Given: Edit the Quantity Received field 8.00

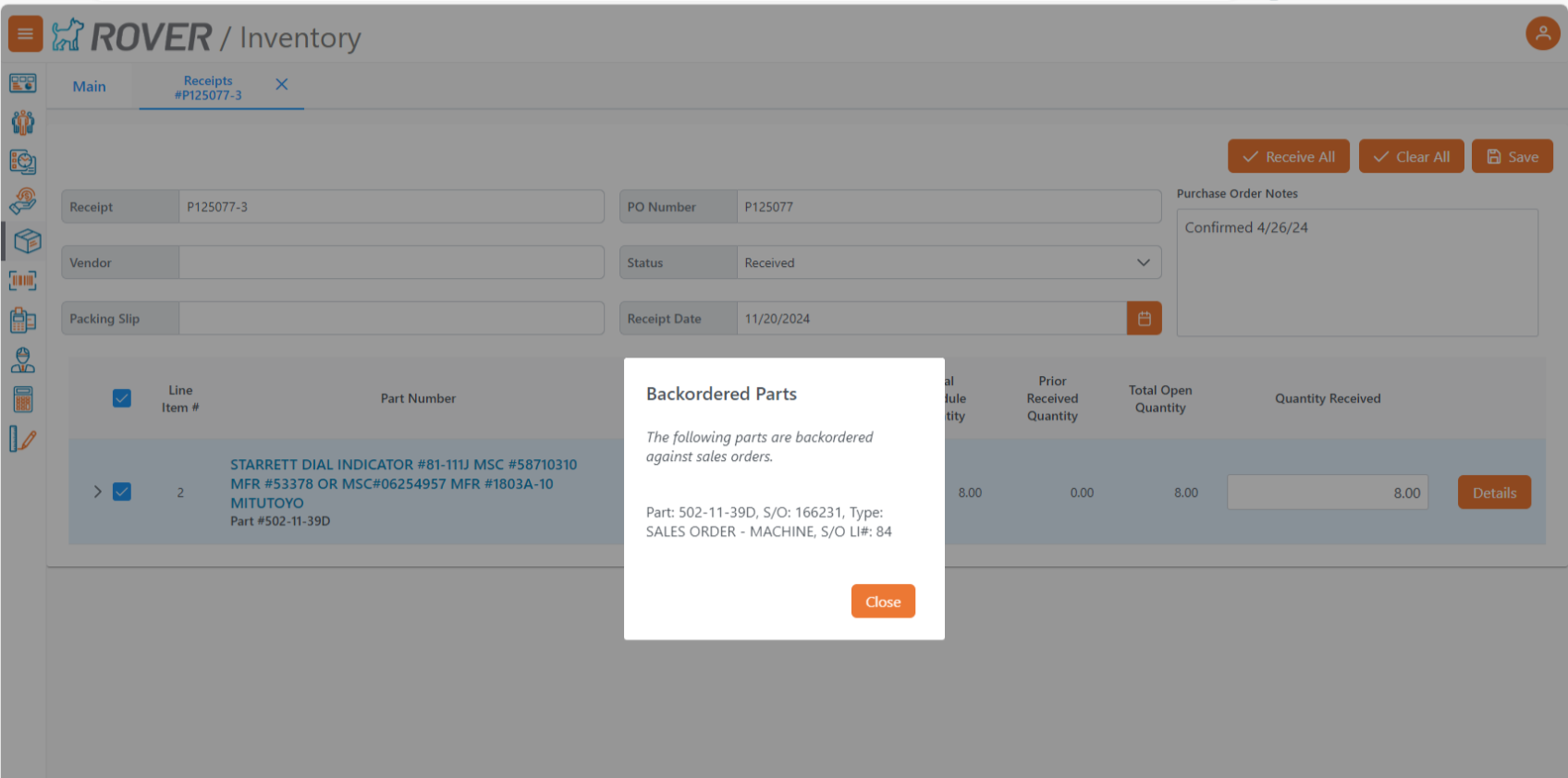Looking at the screenshot, I should (1328, 492).
